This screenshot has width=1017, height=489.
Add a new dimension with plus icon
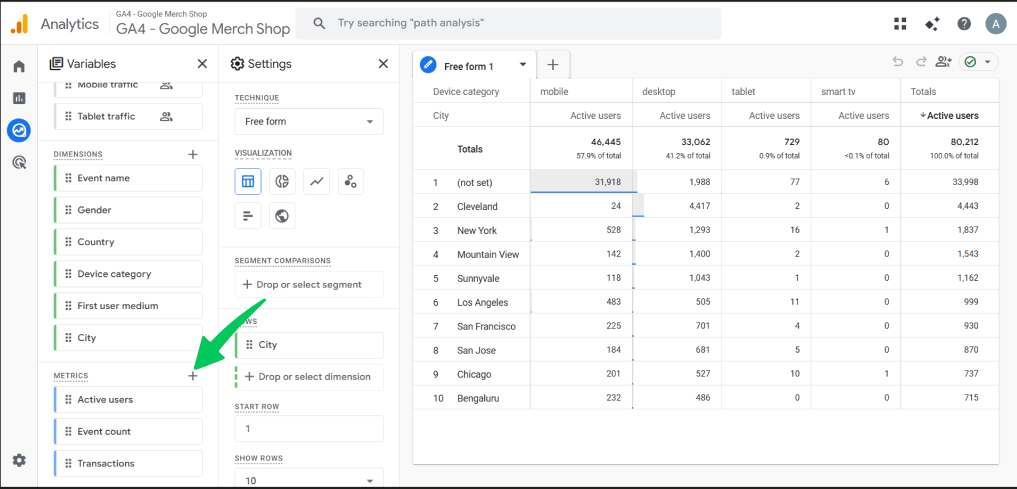click(193, 154)
